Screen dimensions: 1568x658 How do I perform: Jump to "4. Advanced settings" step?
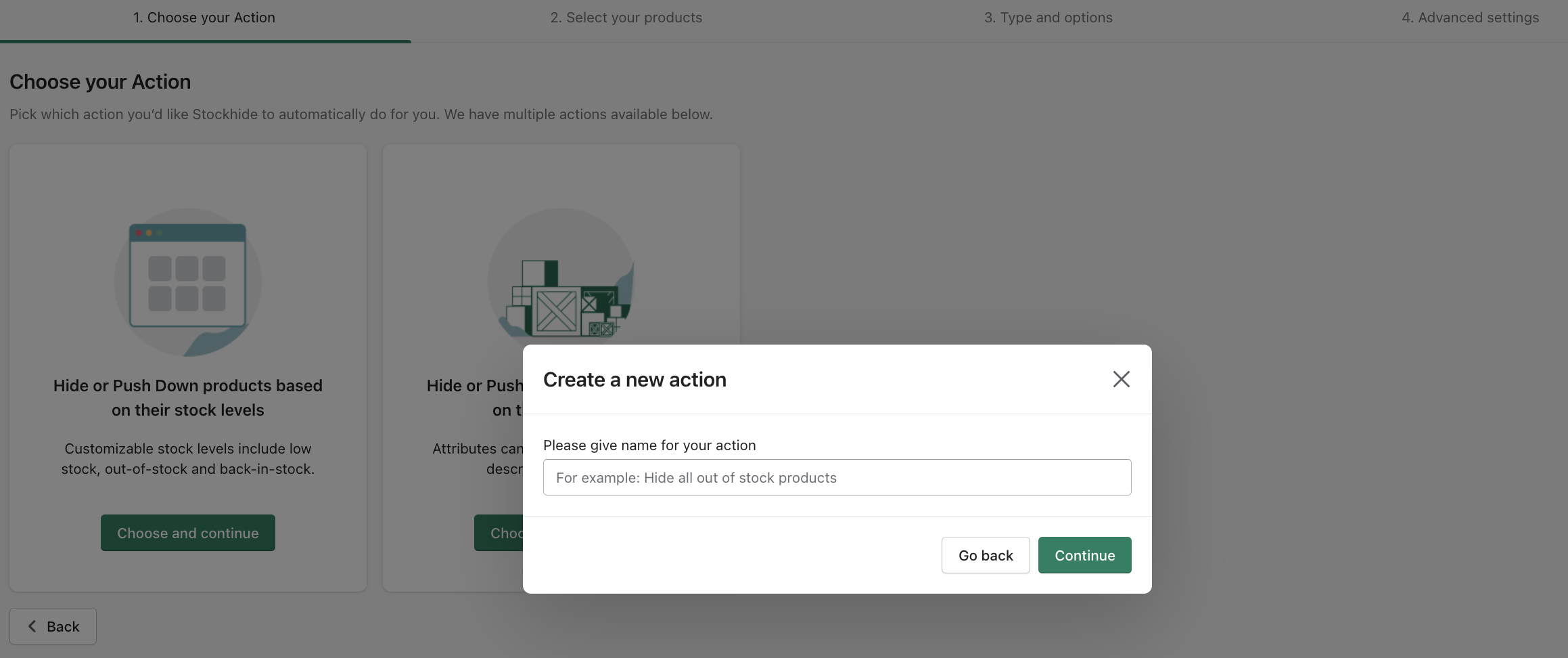(1470, 18)
